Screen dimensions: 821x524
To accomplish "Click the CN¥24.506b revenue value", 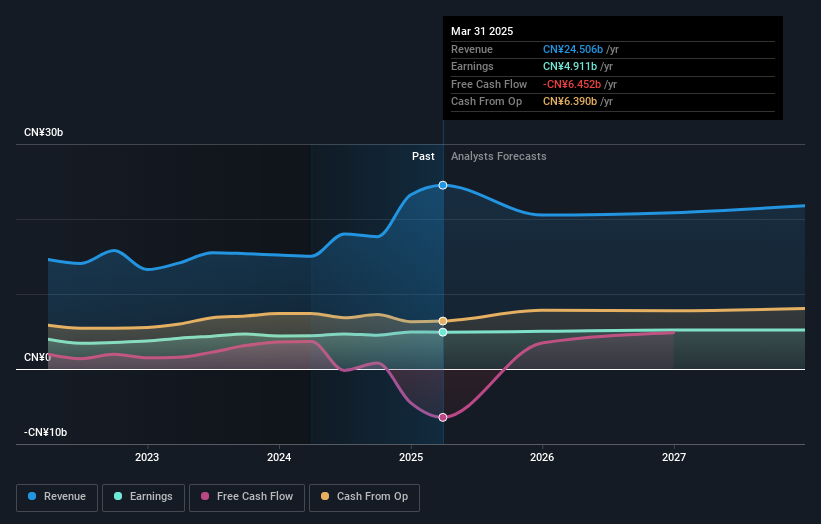I will tap(573, 49).
